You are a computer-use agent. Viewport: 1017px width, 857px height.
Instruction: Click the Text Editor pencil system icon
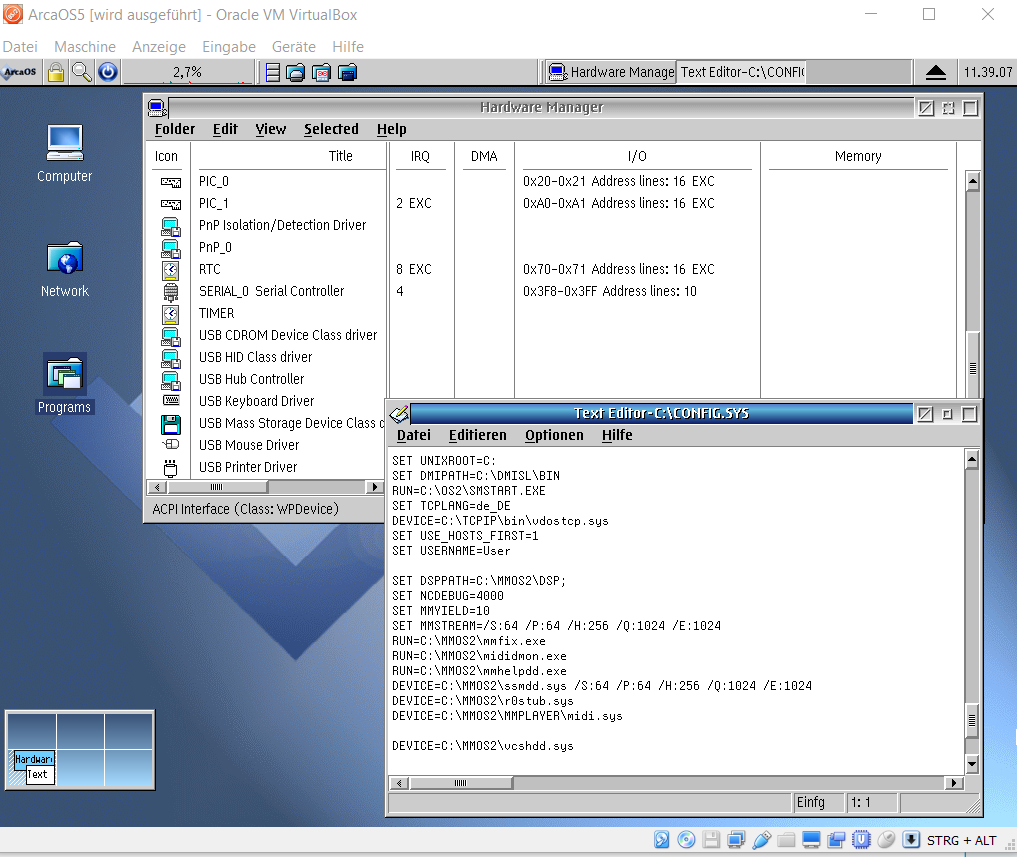(x=399, y=413)
